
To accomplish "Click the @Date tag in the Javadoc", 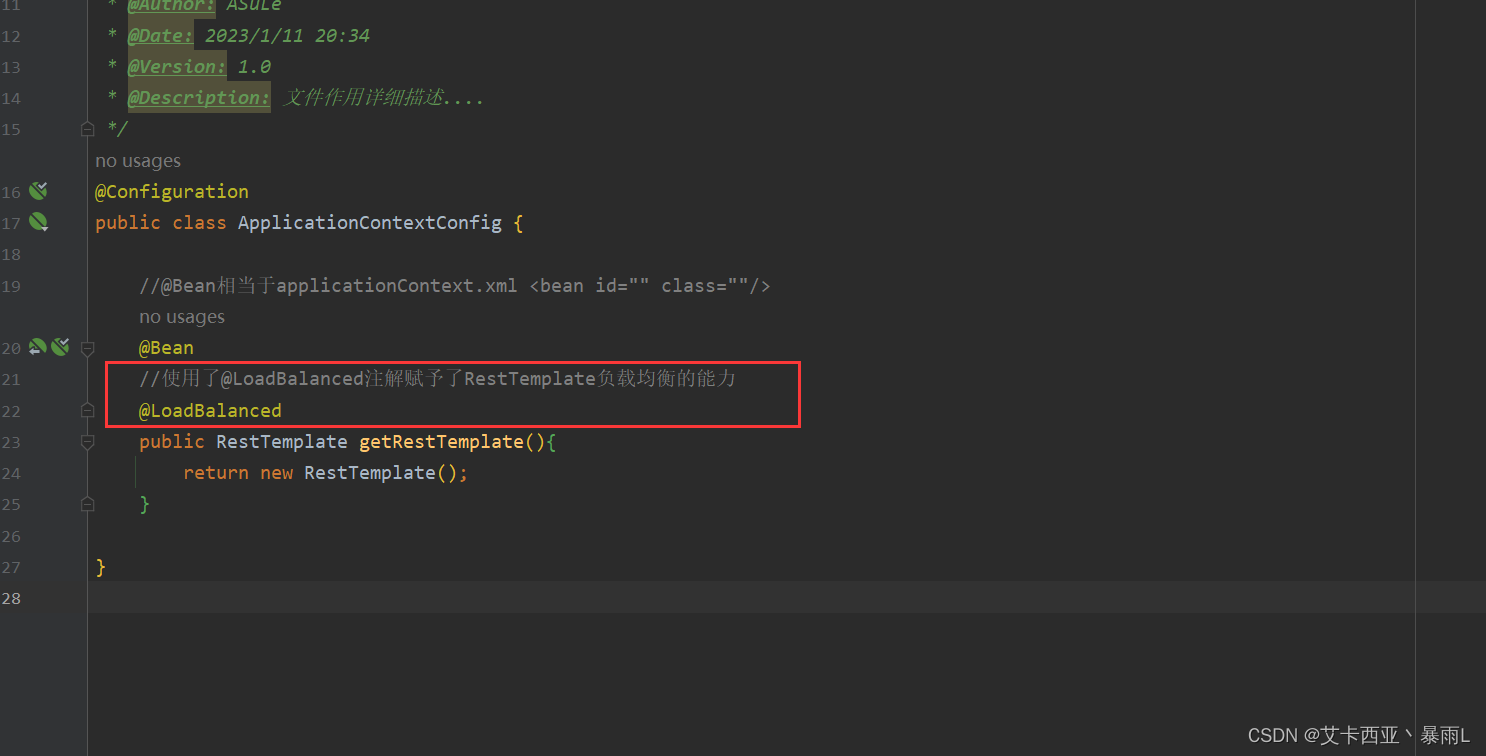I will [160, 35].
